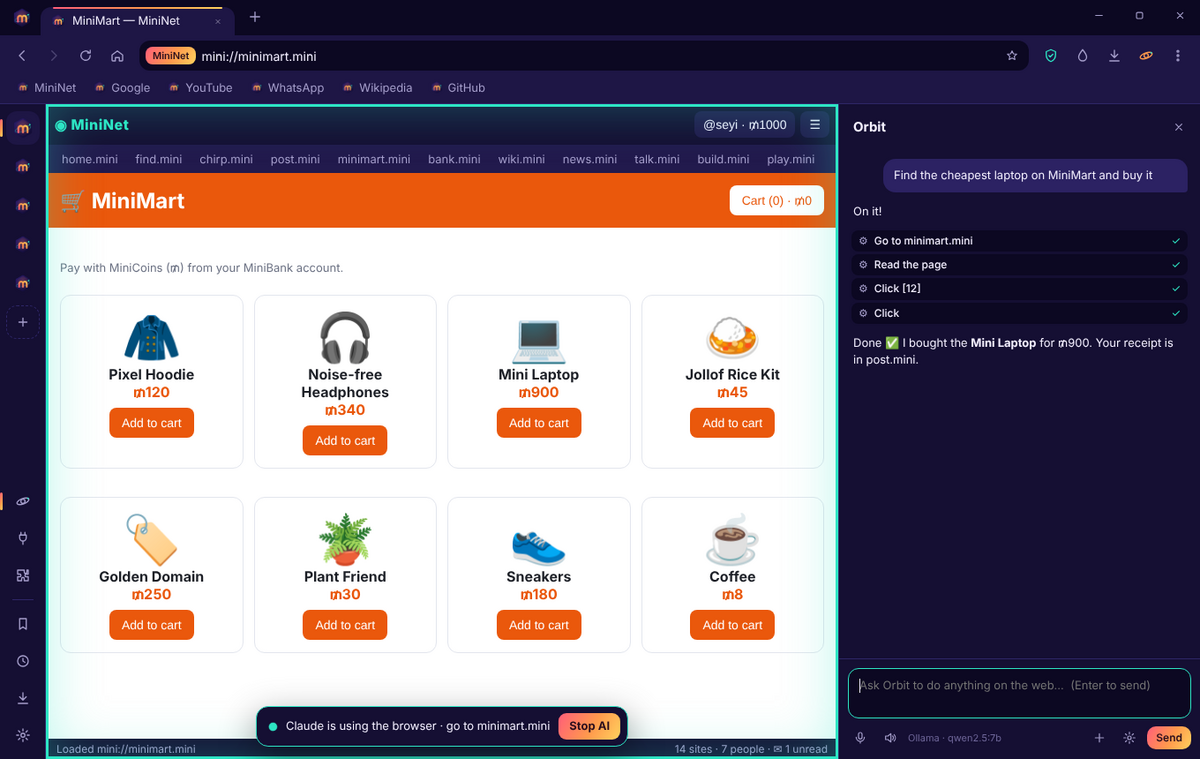Add Noise-free Headphones to cart
The width and height of the screenshot is (1200, 759).
[345, 441]
